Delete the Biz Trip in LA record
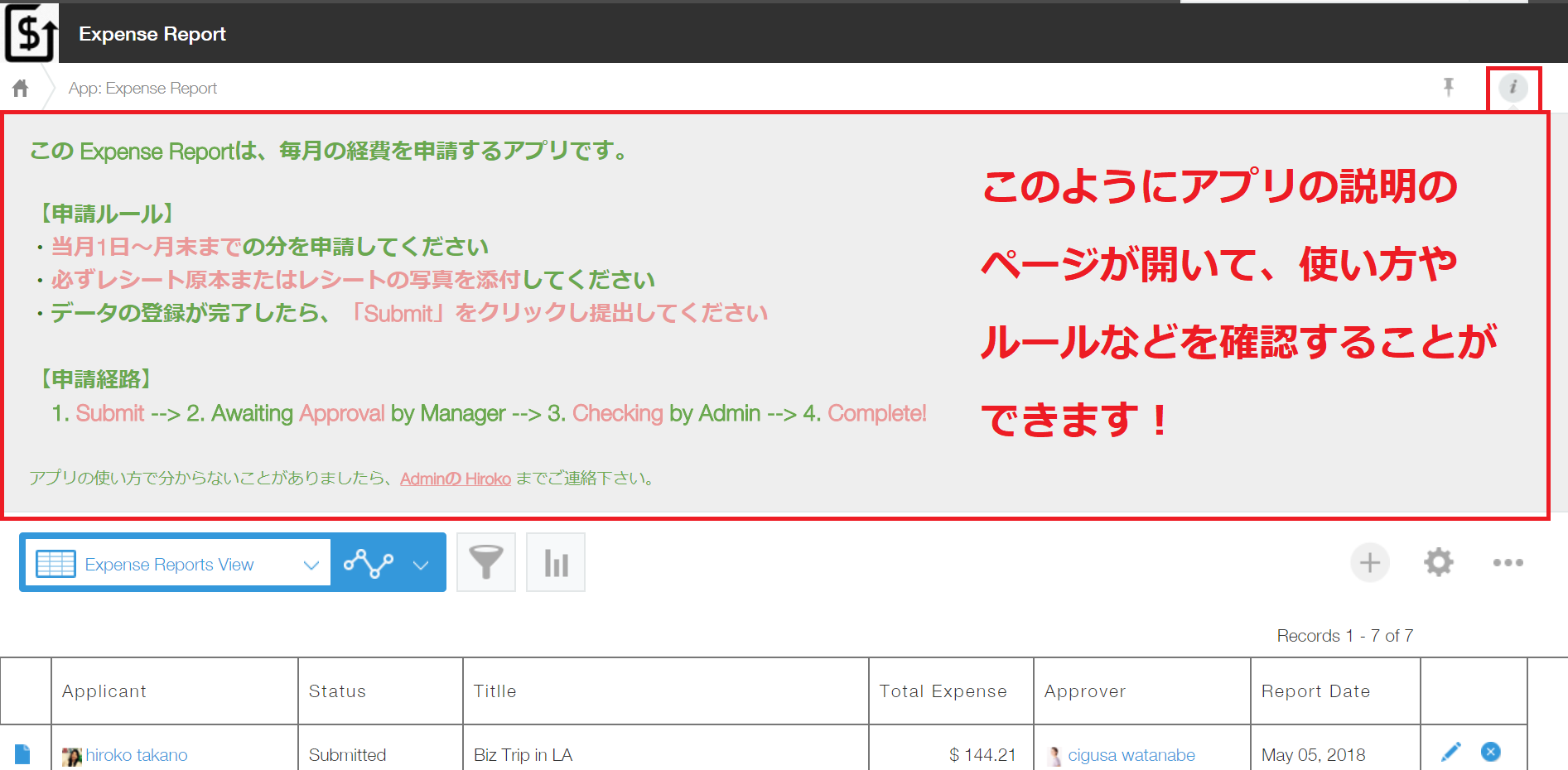Image resolution: width=1568 pixels, height=770 pixels. [1490, 752]
